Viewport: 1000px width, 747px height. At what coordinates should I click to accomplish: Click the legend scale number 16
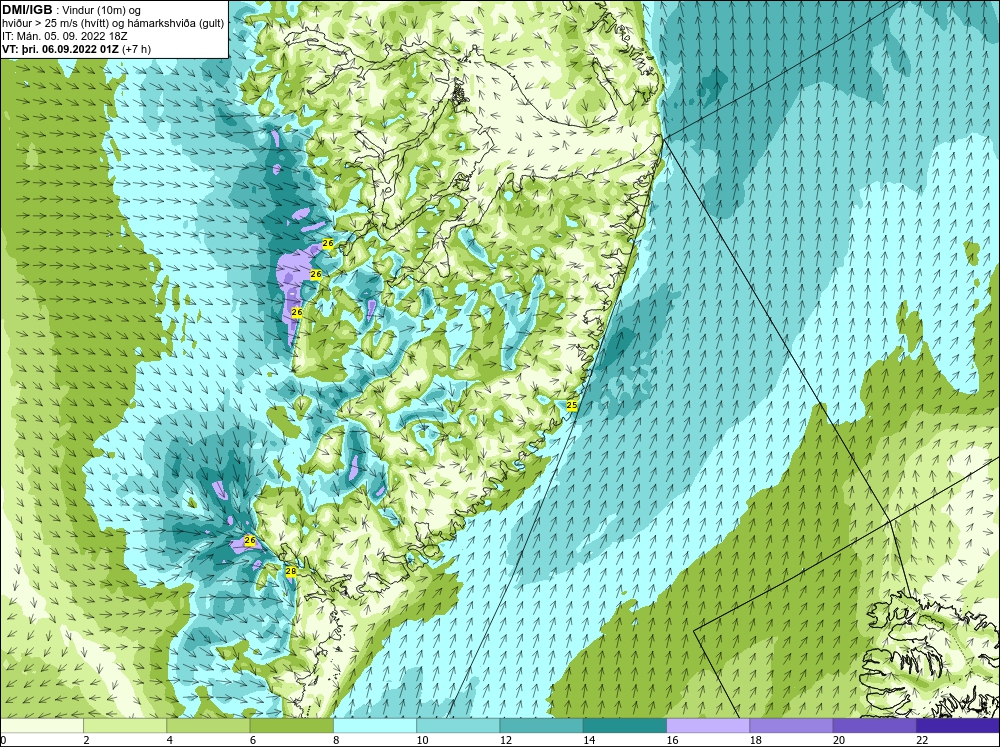coord(672,740)
